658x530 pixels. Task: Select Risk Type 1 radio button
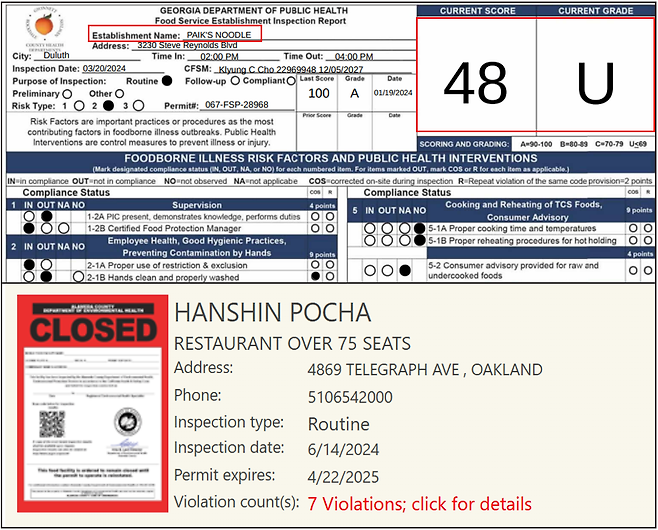78,105
